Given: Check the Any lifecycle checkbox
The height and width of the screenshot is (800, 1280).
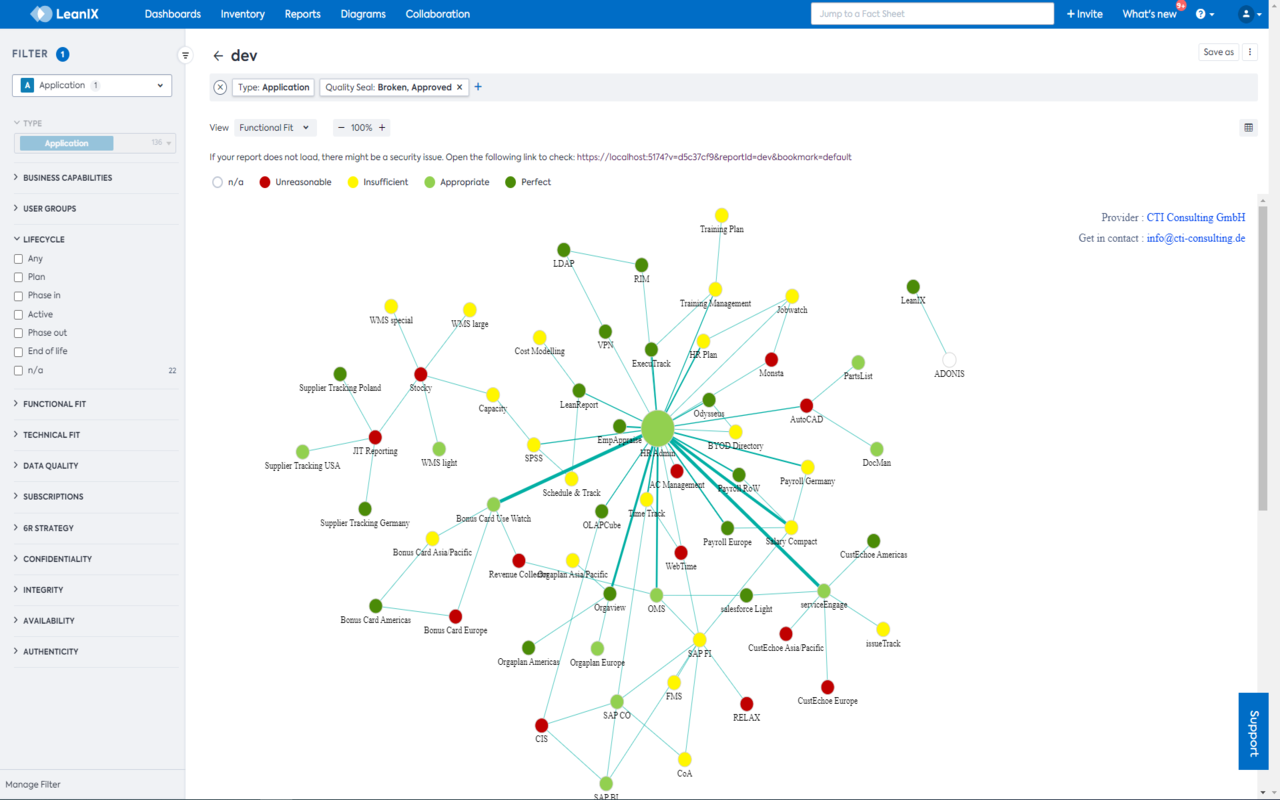Looking at the screenshot, I should point(18,259).
